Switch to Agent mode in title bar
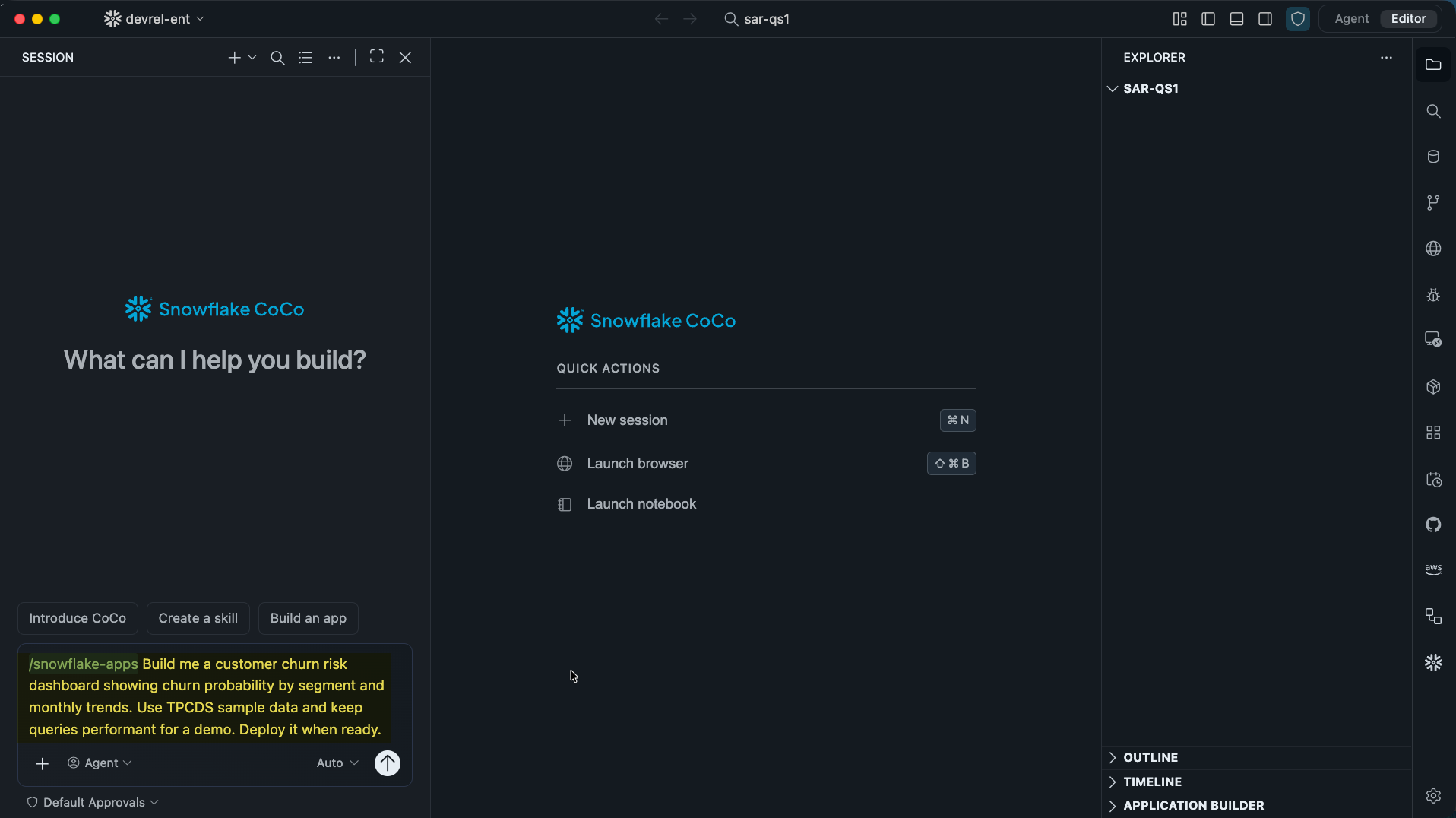Viewport: 1456px width, 818px height. [x=1351, y=19]
